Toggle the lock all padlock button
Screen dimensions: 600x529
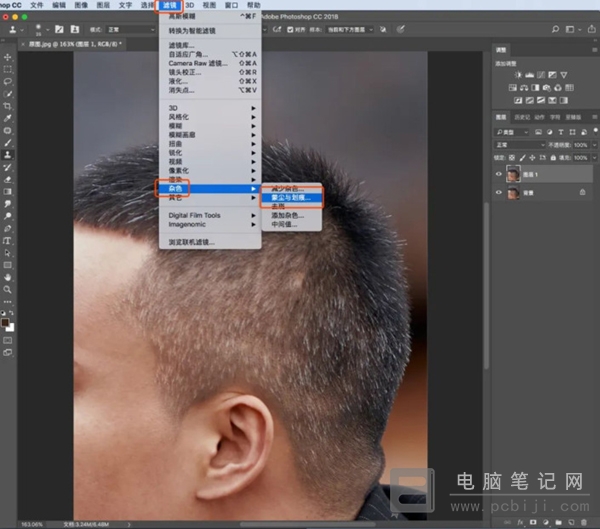coord(553,158)
